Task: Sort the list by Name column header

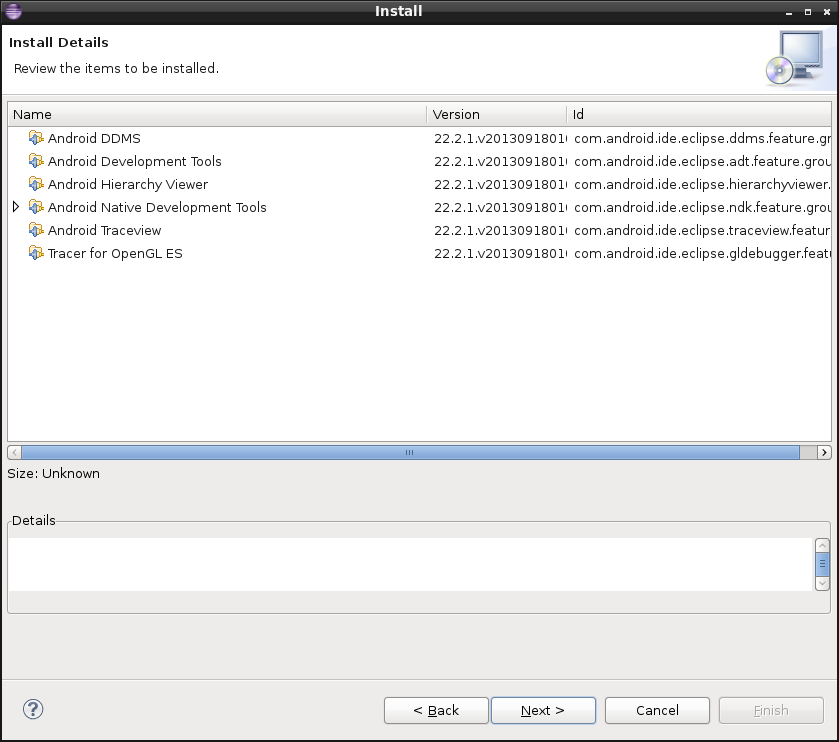Action: point(217,114)
